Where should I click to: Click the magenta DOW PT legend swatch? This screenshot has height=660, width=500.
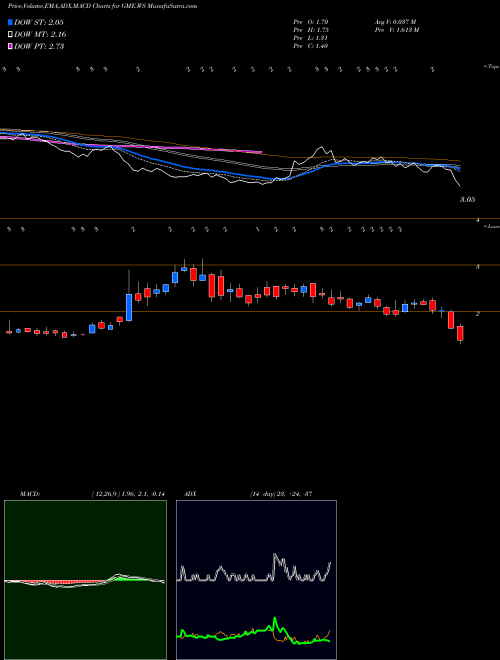[x=10, y=46]
